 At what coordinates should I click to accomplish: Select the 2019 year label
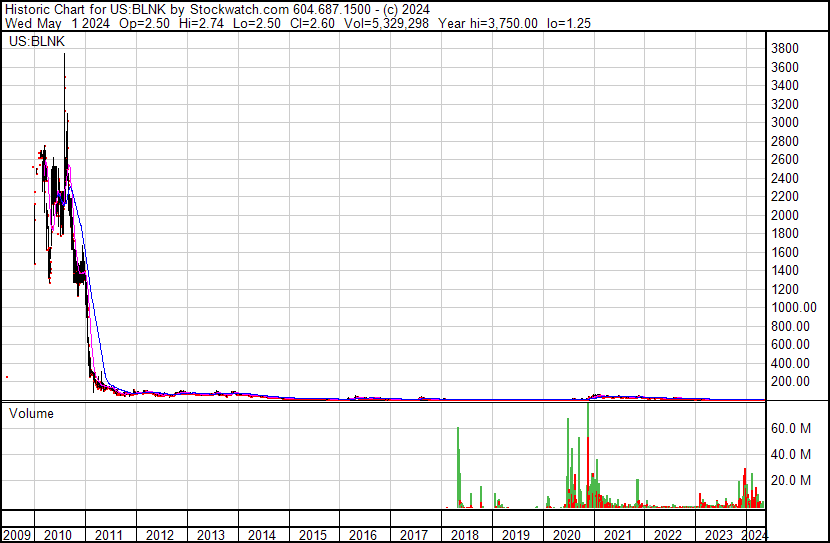516,535
